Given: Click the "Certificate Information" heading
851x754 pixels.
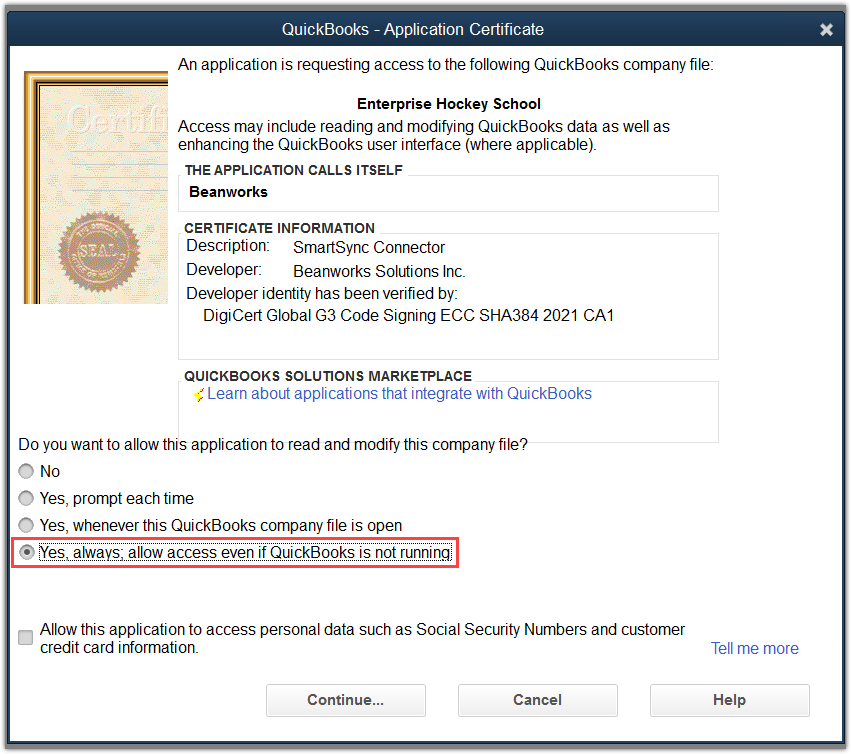Looking at the screenshot, I should tap(280, 228).
